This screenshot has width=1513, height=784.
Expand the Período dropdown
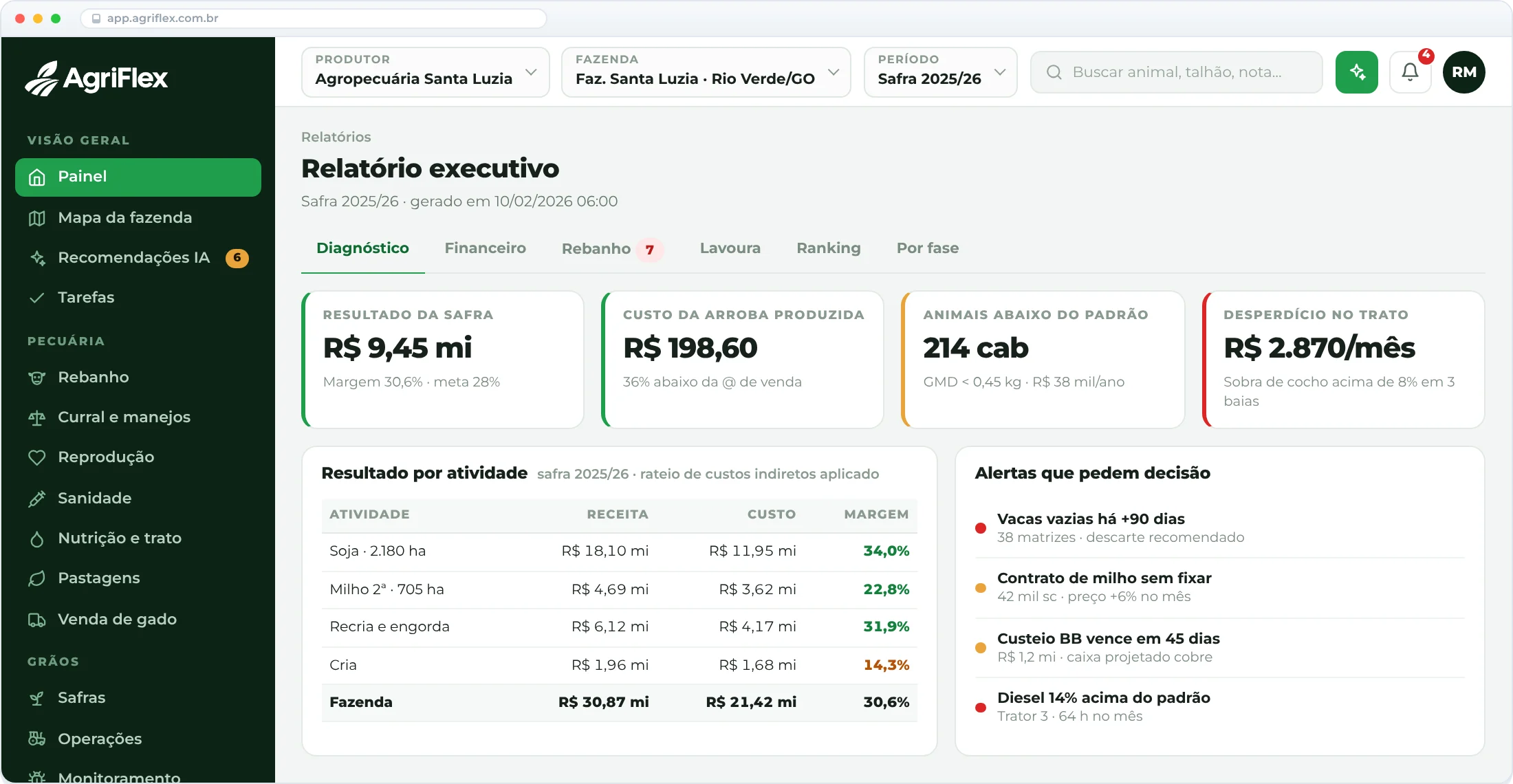tap(940, 72)
